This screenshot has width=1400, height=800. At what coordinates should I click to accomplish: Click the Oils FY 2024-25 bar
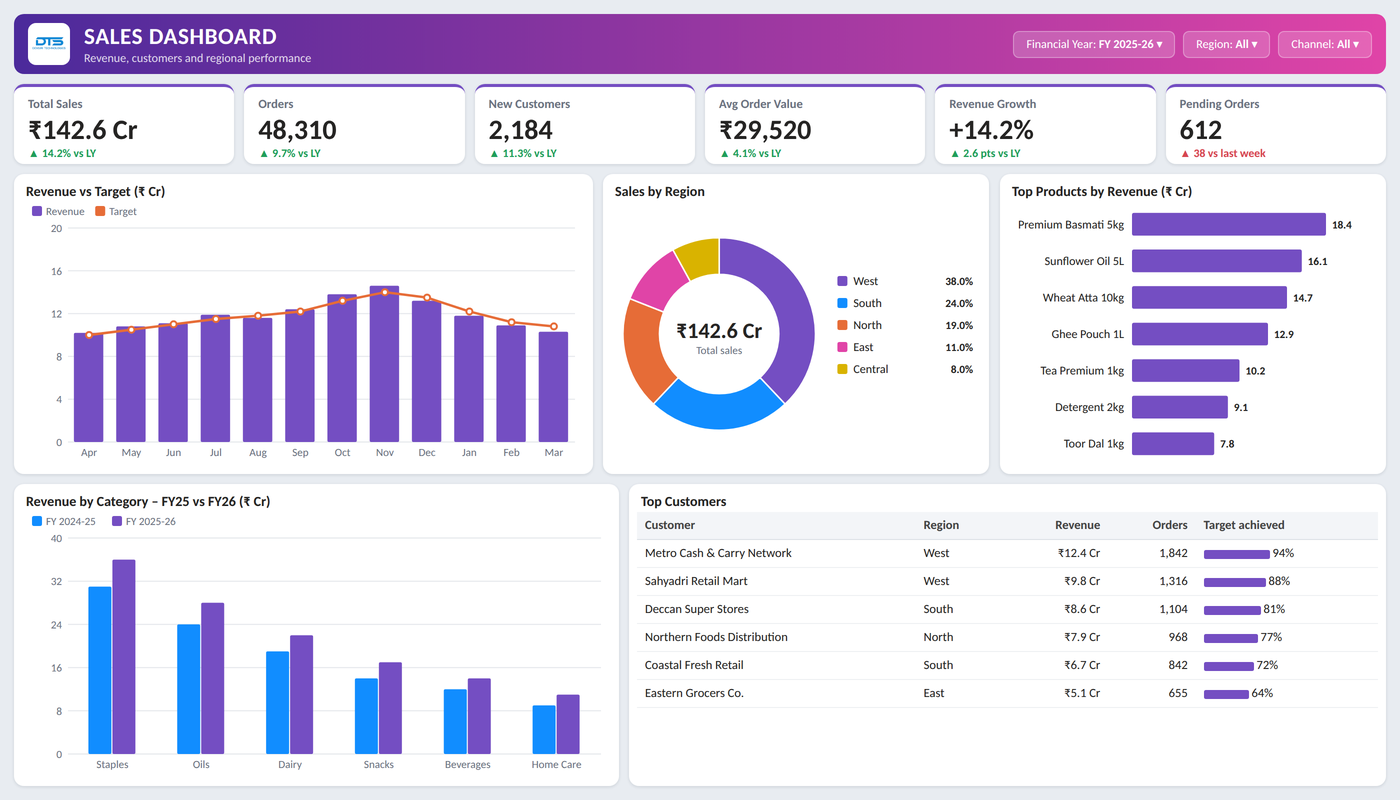[189, 689]
